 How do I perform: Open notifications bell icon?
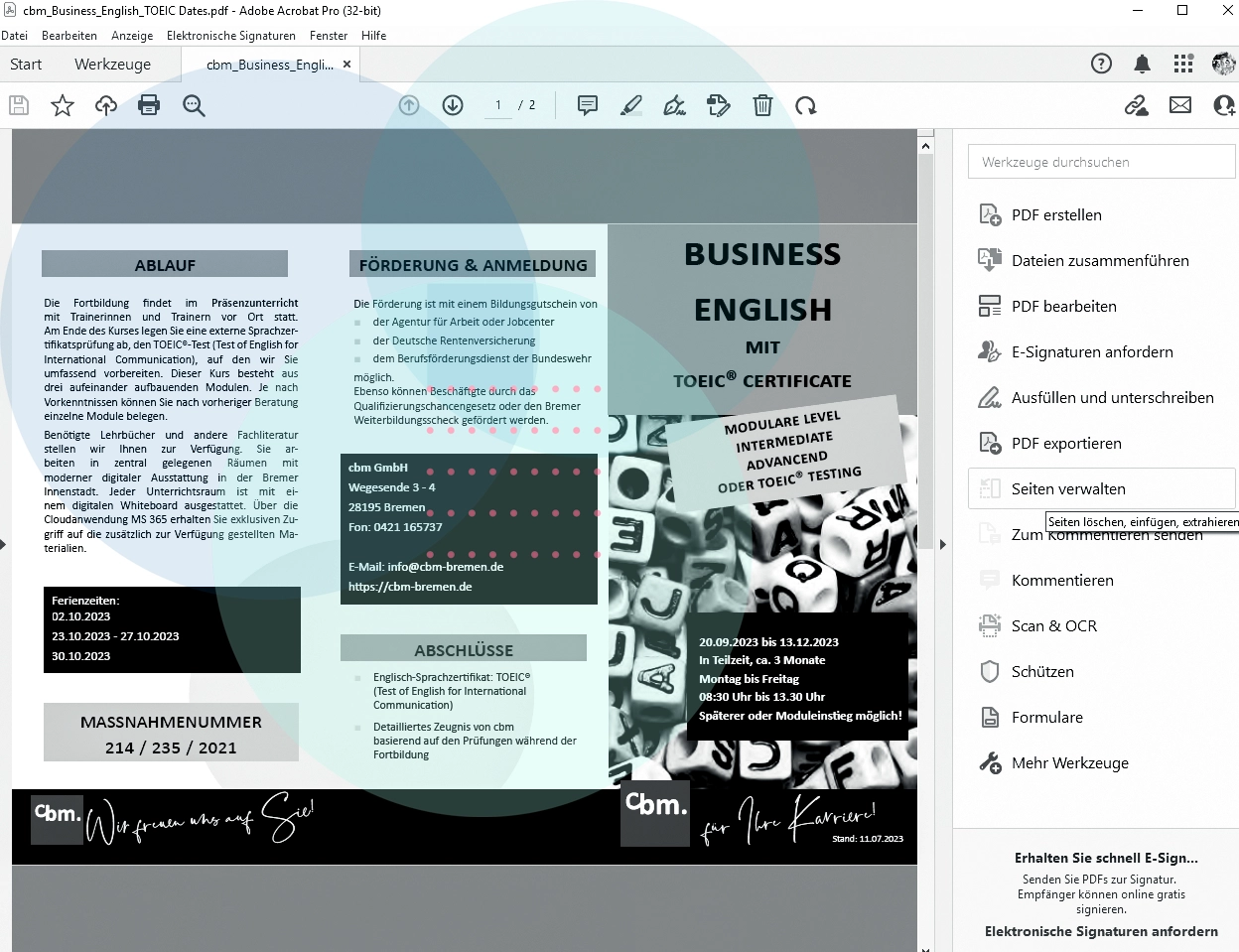point(1143,64)
